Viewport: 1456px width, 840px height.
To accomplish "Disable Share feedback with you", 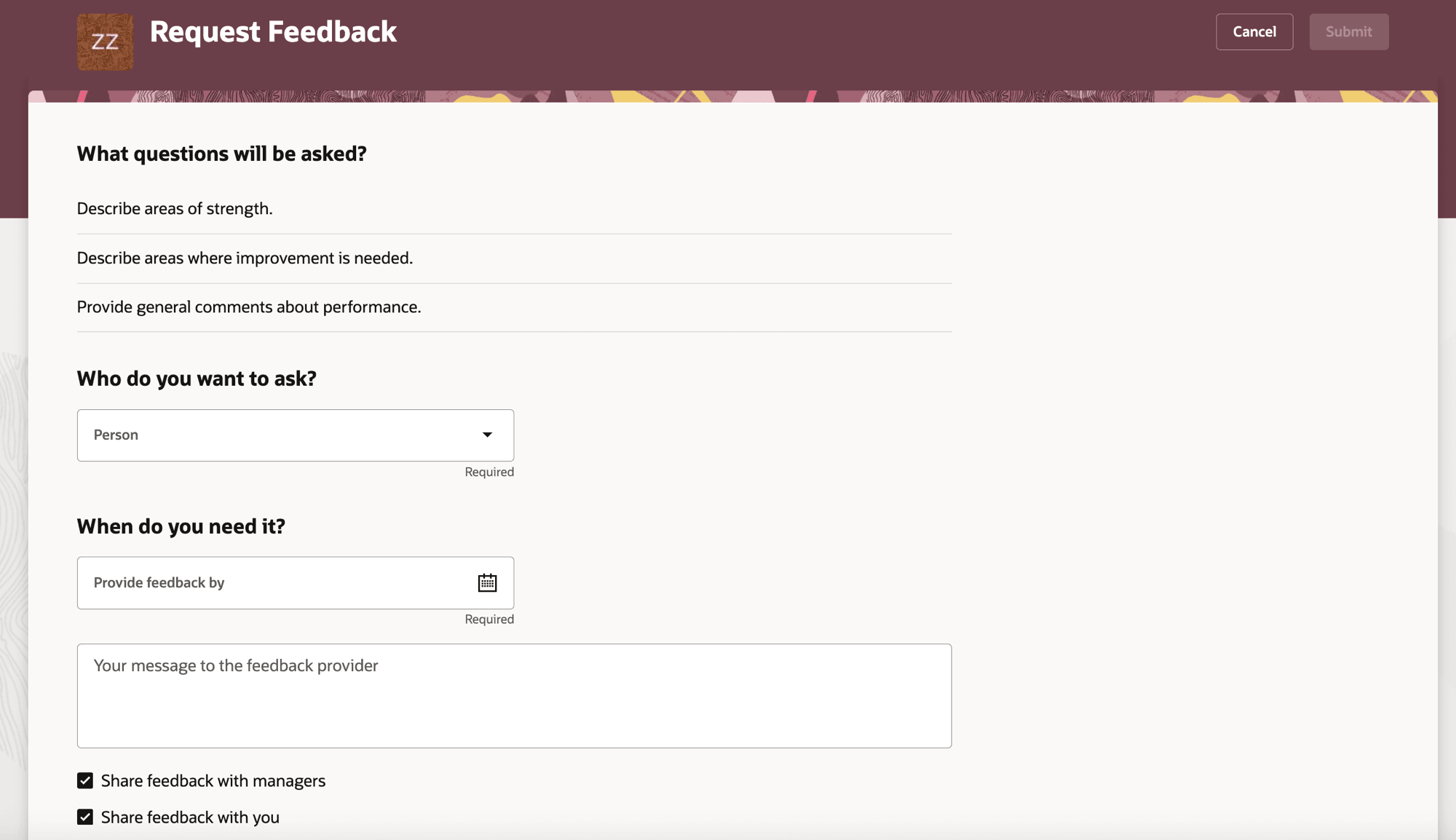I will tap(85, 817).
